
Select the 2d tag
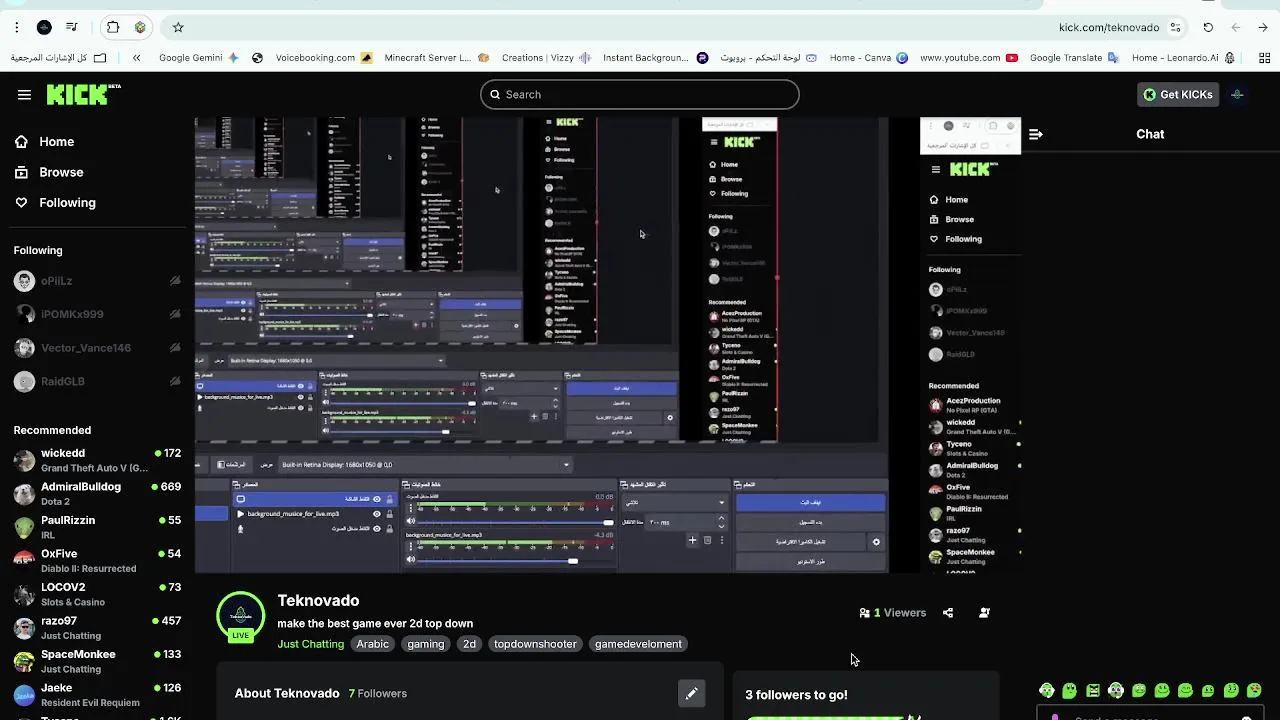469,644
